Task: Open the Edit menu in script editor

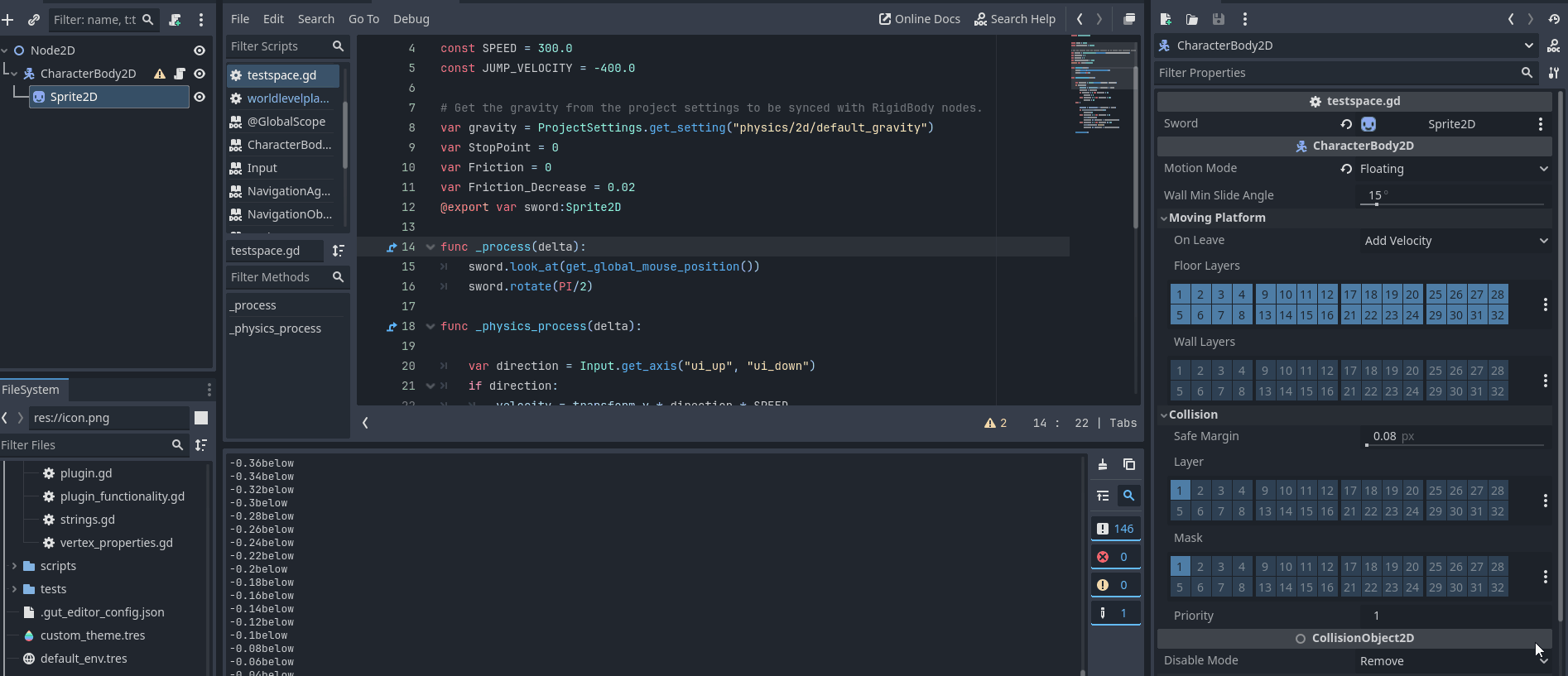Action: point(273,19)
